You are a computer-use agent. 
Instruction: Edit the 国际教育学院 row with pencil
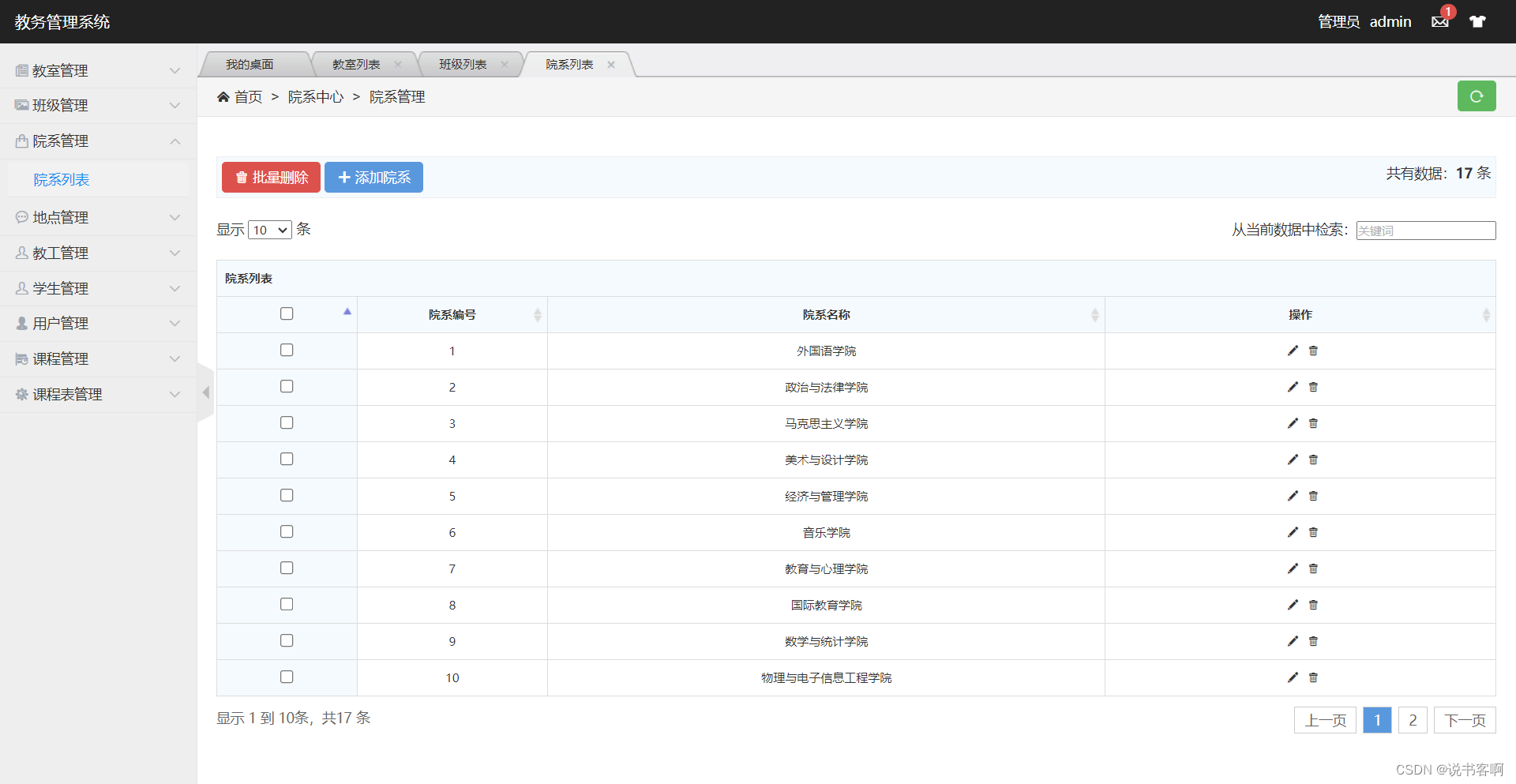(x=1293, y=605)
